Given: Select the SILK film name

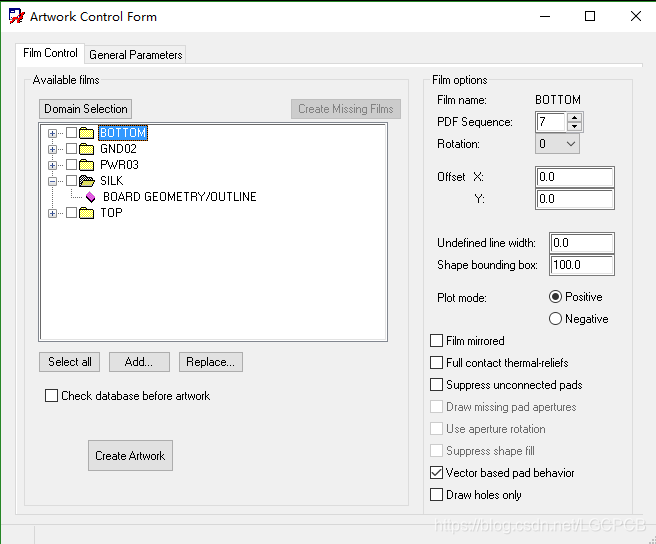Looking at the screenshot, I should click(111, 181).
